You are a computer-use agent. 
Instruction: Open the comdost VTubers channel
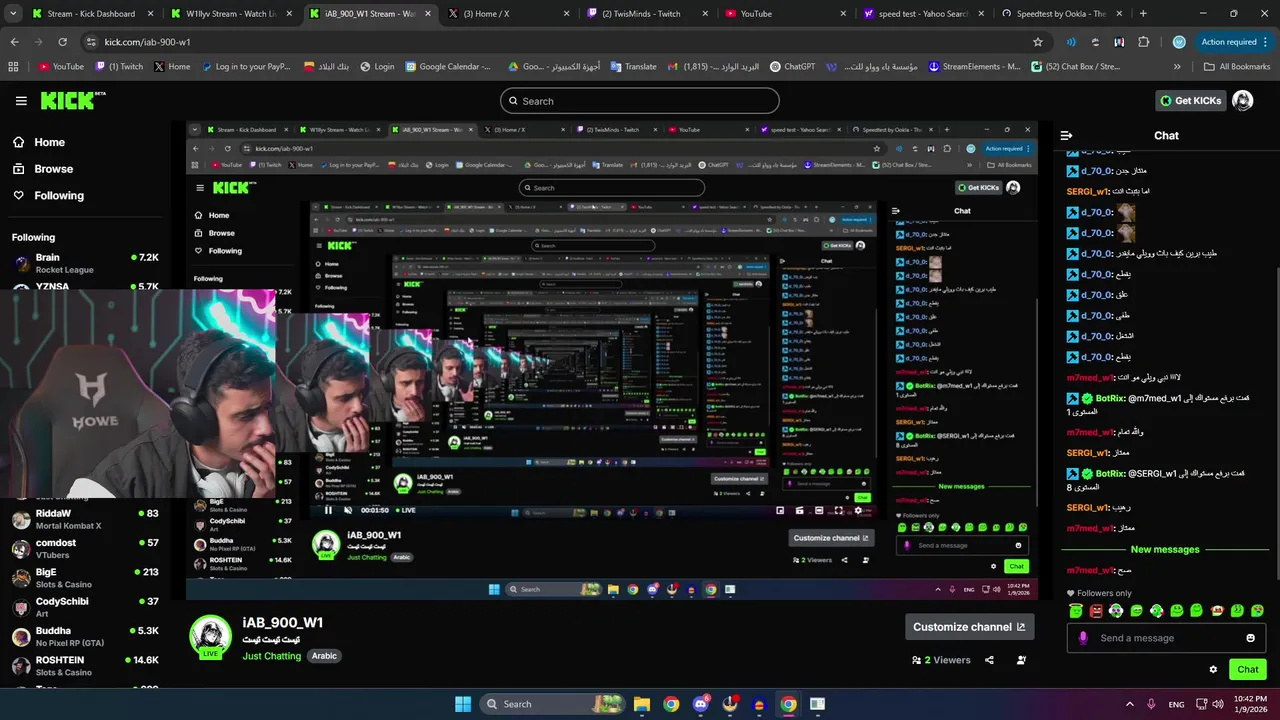tap(84, 549)
